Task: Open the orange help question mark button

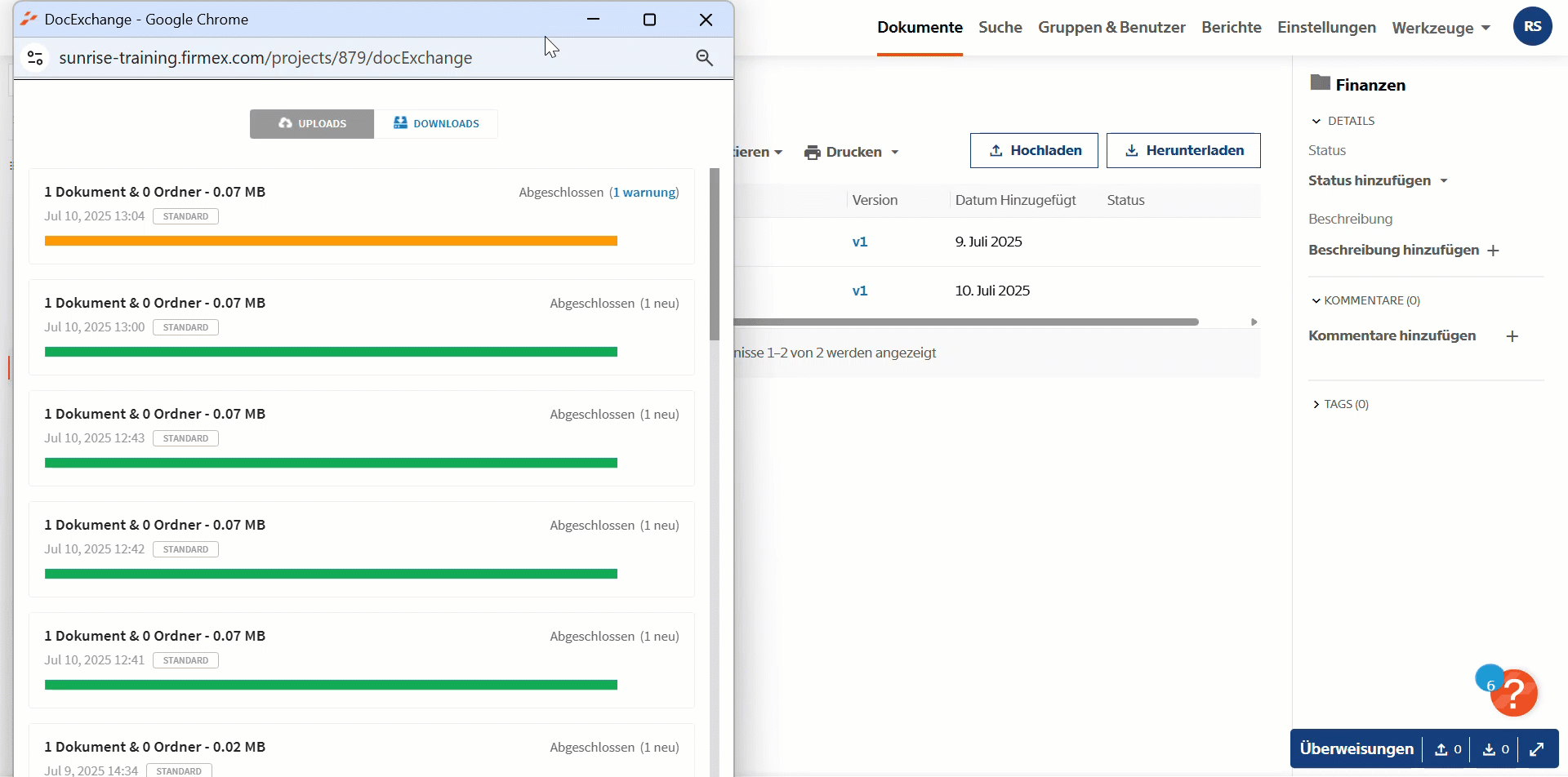Action: click(1514, 694)
